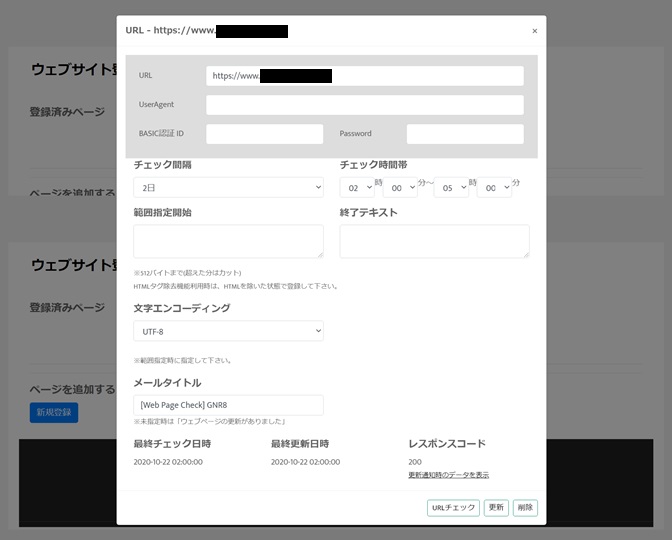672x540 pixels.
Task: Open the start hour dropdown showing 02
Action: [x=356, y=187]
